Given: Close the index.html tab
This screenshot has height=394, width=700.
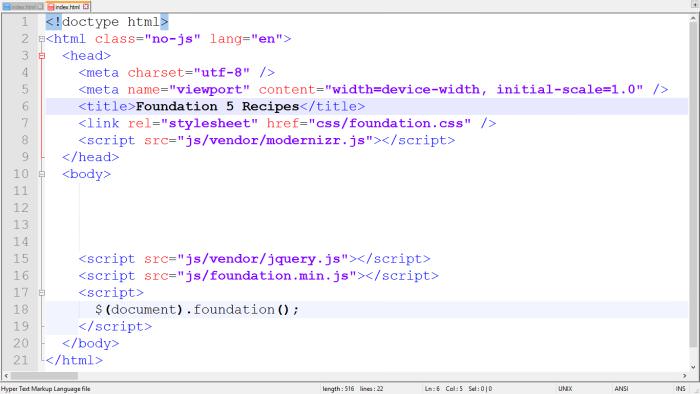Looking at the screenshot, I should [x=86, y=7].
